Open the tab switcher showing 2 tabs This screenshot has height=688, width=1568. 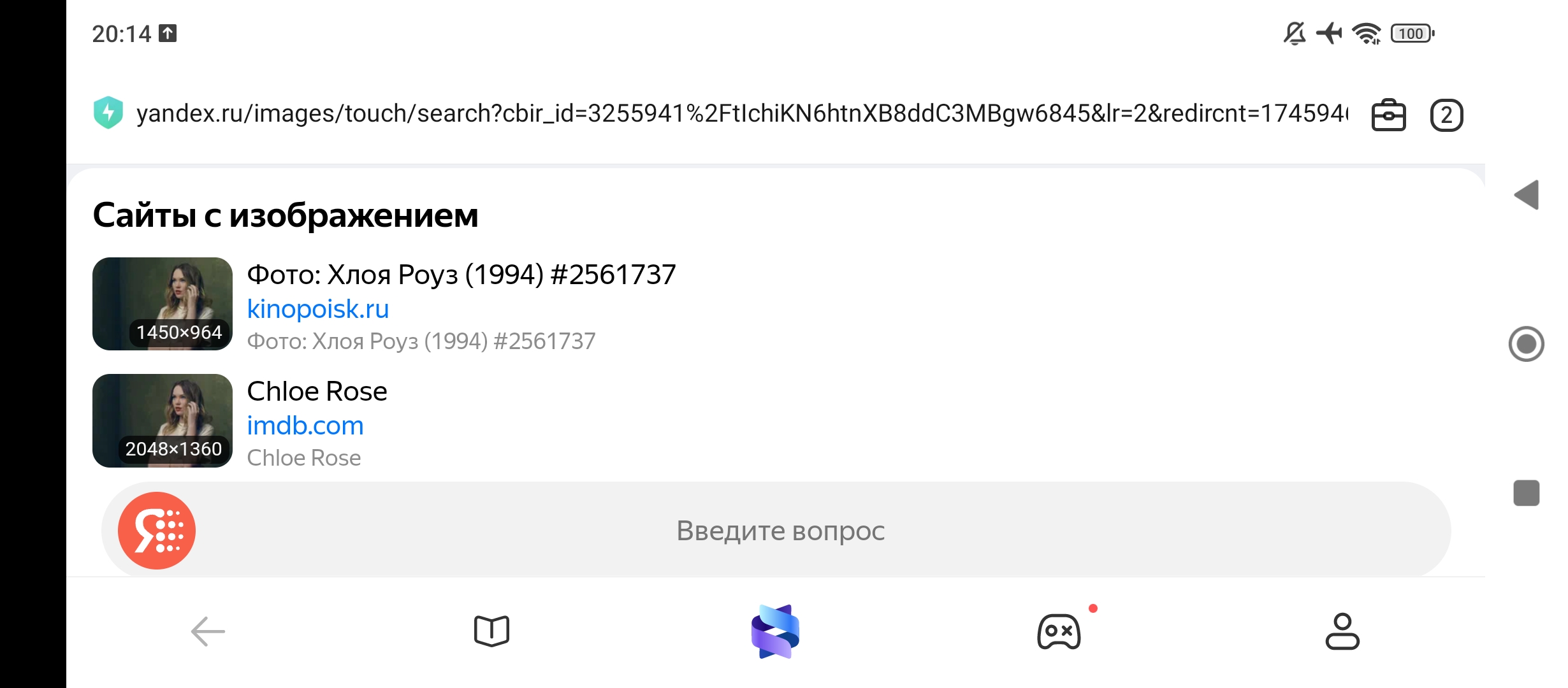(1446, 115)
